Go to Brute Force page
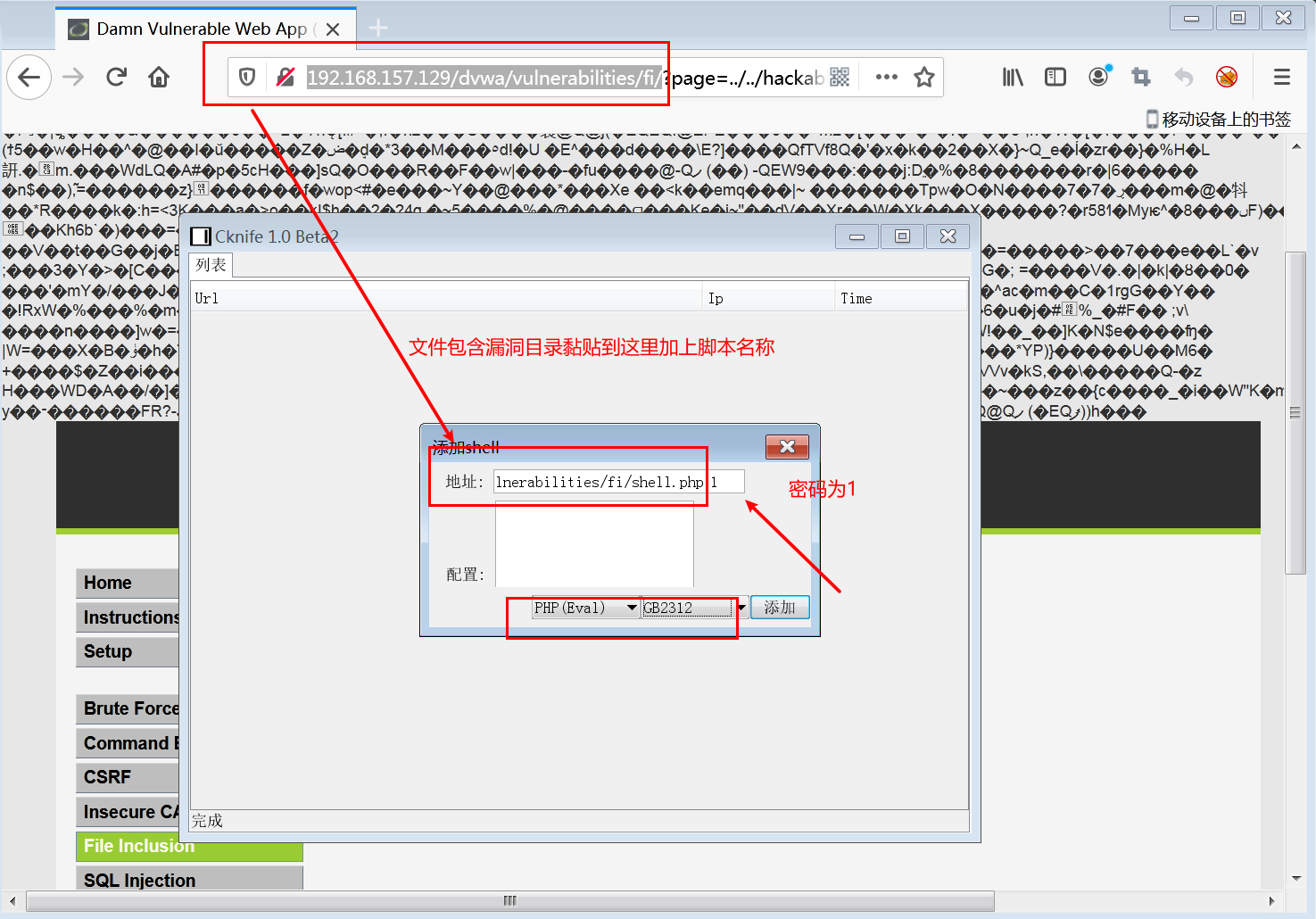This screenshot has width=1316, height=919. pos(127,708)
